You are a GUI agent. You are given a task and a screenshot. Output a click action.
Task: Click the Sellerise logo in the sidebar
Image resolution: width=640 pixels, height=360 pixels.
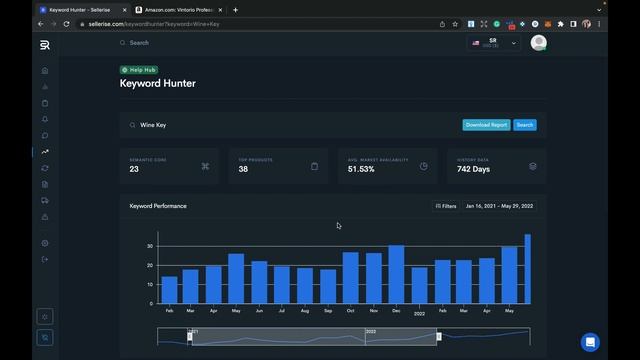[45, 45]
